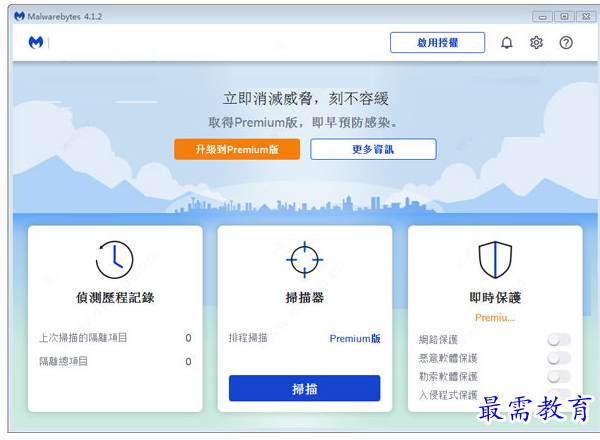Viewport: 600px width, 440px height.
Task: Open 偵測歷程記錄 card title
Action: [x=115, y=298]
